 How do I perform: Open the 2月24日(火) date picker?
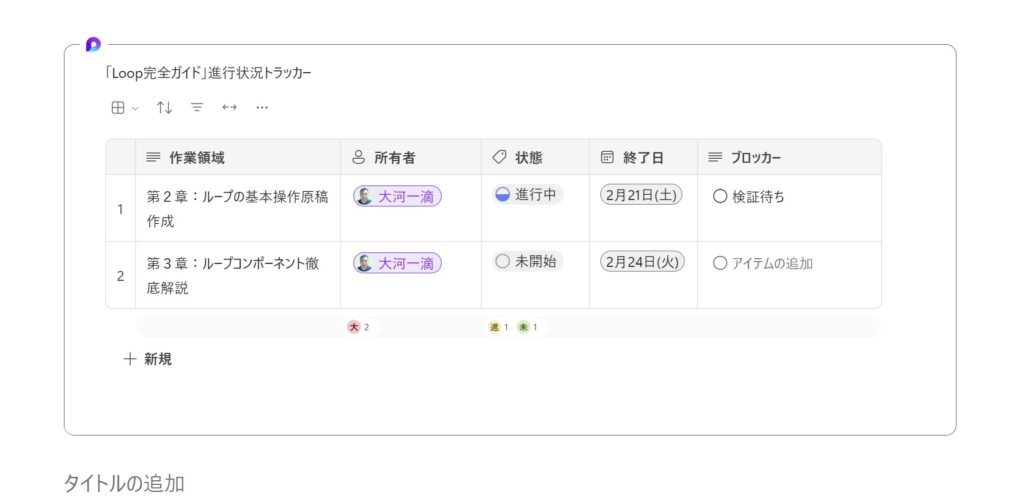(x=641, y=262)
